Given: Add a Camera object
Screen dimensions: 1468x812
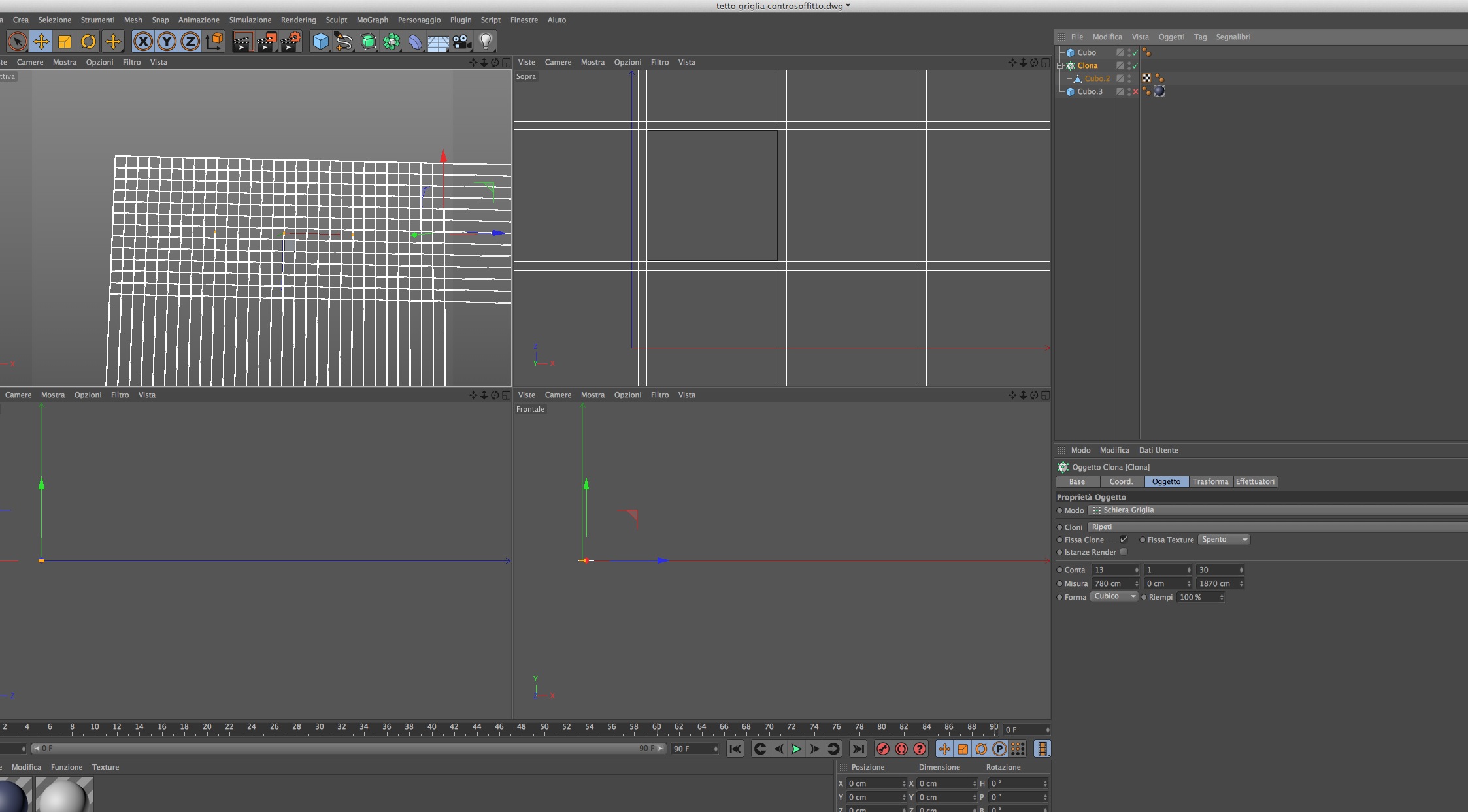Looking at the screenshot, I should click(461, 42).
